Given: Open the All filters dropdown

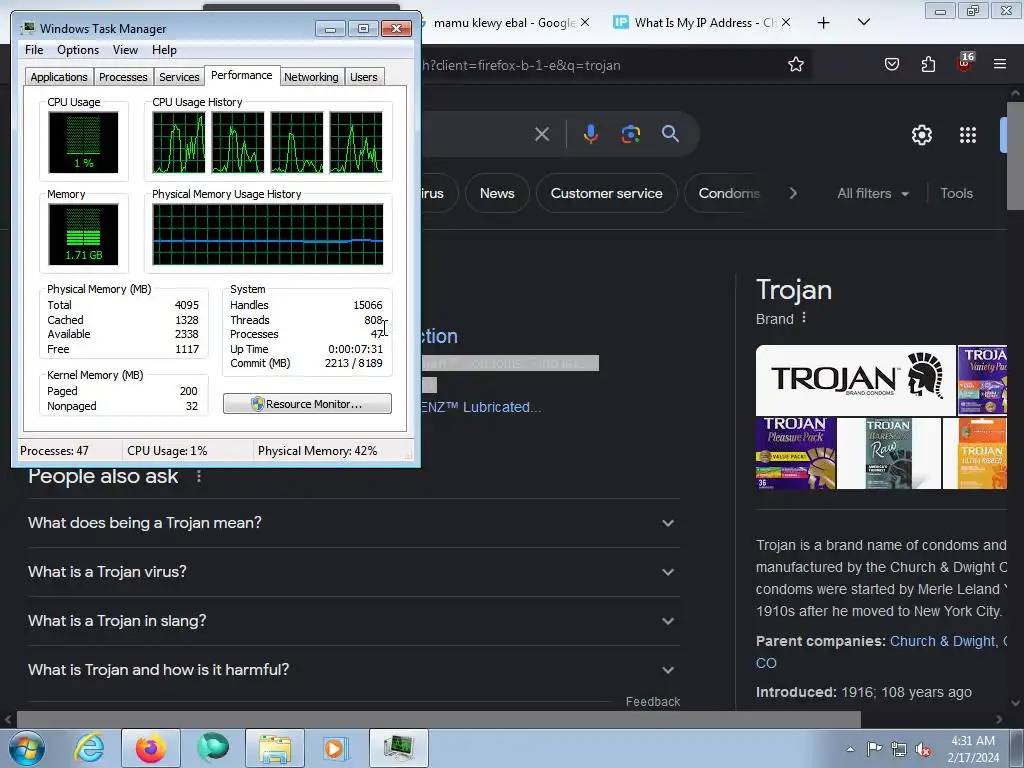Looking at the screenshot, I should pos(872,193).
